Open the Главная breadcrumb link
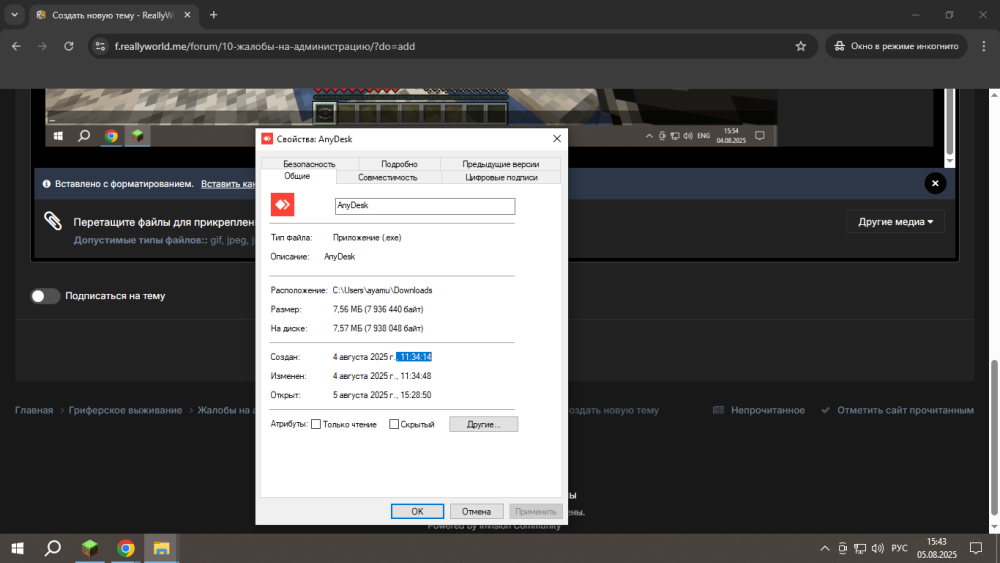This screenshot has width=1000, height=563. point(34,410)
